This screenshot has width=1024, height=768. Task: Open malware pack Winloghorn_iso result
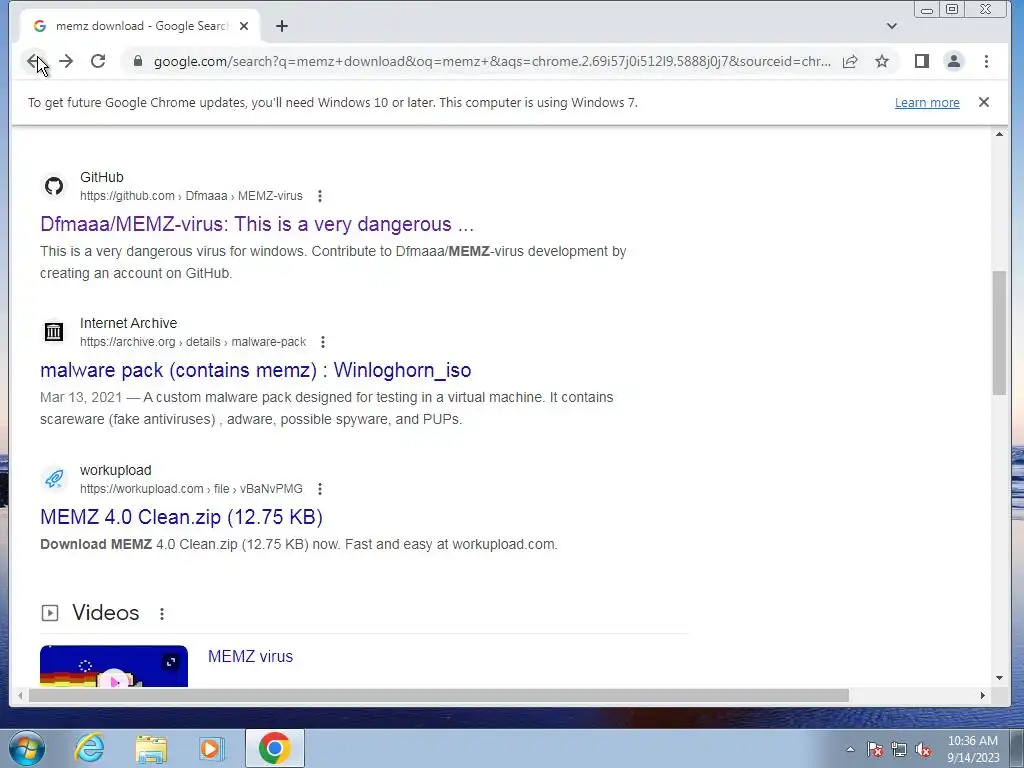[x=255, y=370]
